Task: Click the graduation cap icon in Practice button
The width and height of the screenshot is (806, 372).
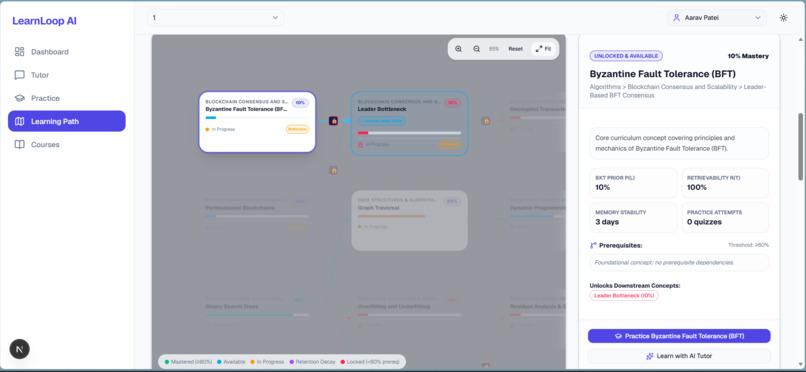Action: pos(618,336)
